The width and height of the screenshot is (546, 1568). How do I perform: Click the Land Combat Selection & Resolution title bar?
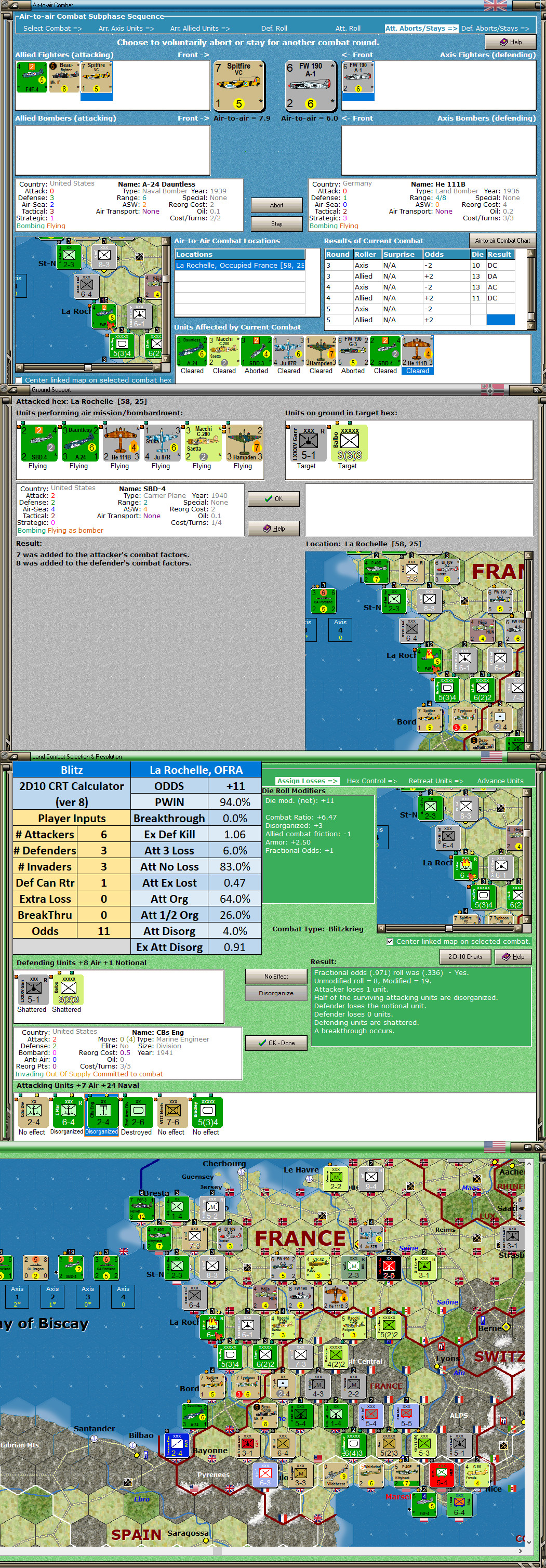pos(273,756)
